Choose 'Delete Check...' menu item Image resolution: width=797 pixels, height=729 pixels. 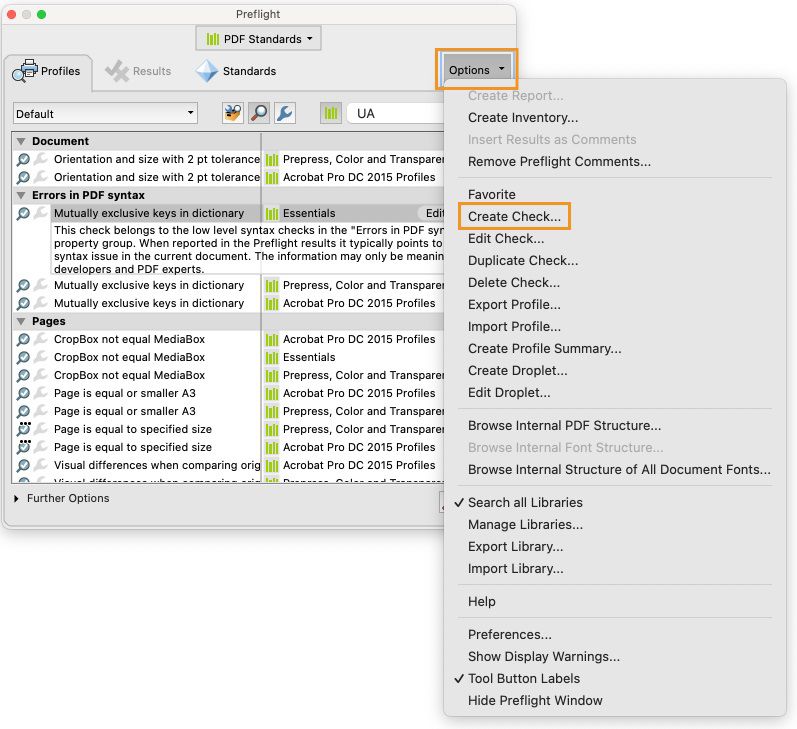tap(514, 283)
